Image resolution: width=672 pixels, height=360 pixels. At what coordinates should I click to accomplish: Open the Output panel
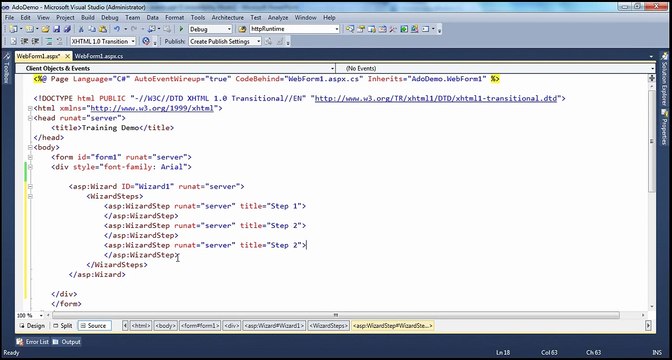pyautogui.click(x=66, y=342)
